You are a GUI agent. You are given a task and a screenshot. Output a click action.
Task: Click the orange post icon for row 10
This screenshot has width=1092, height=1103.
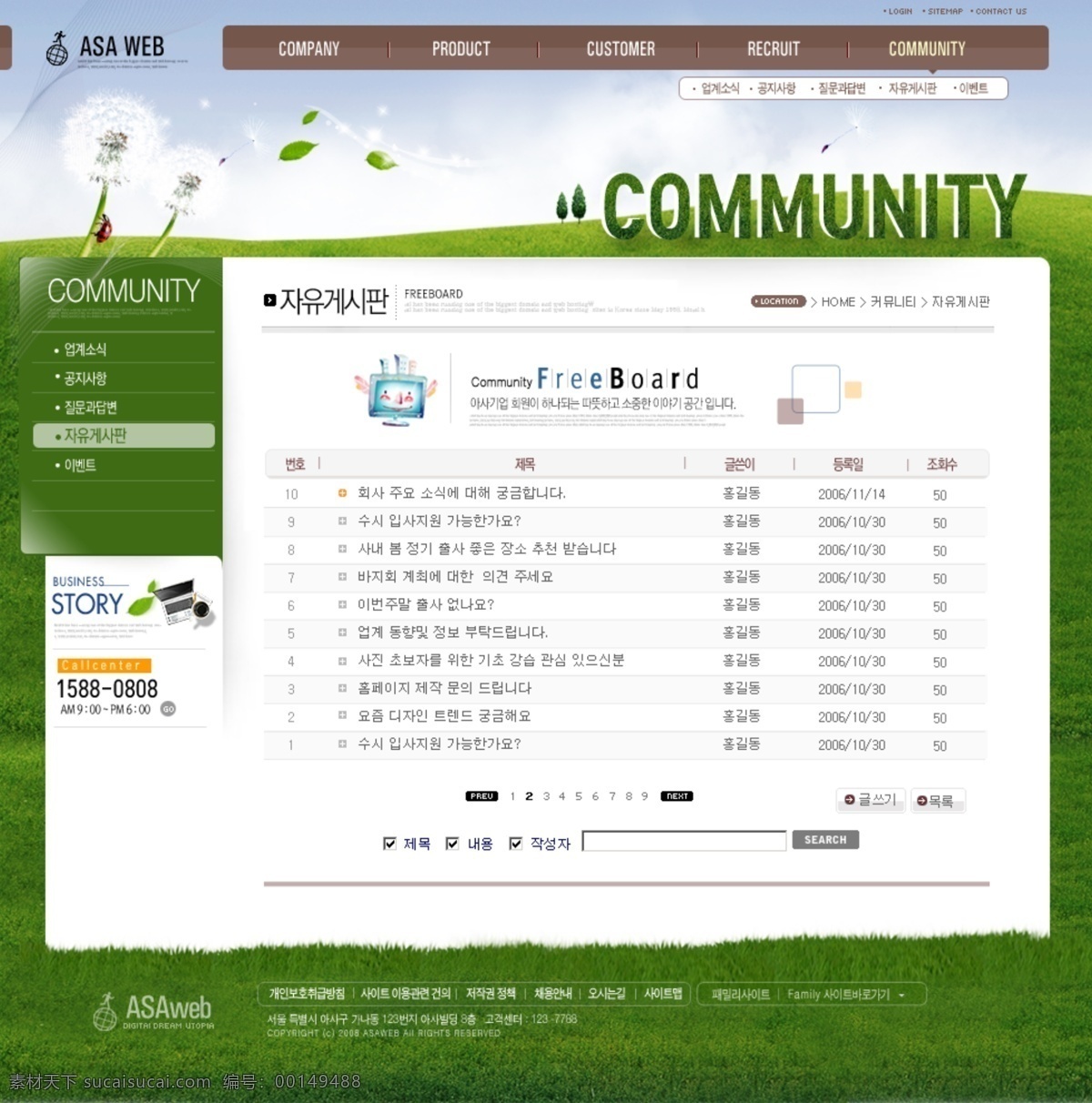coord(342,493)
